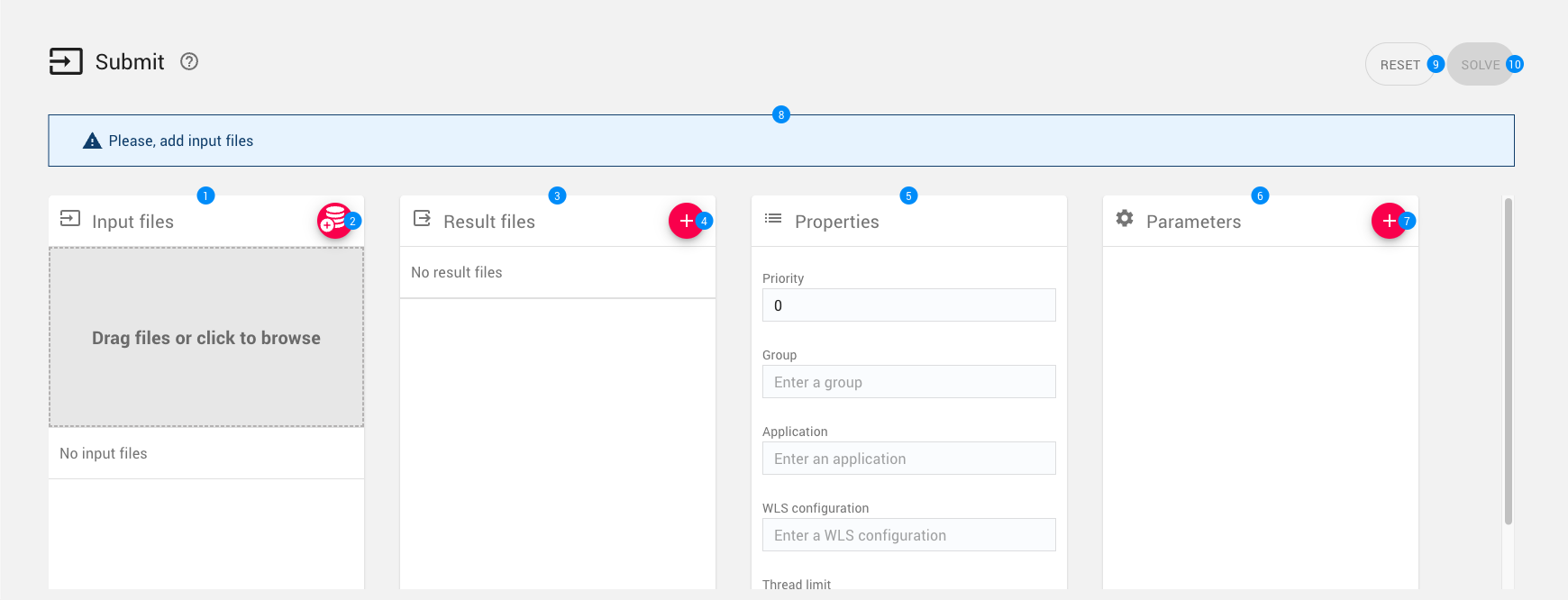Add input file from database storage
The image size is (1568, 600).
(x=333, y=221)
